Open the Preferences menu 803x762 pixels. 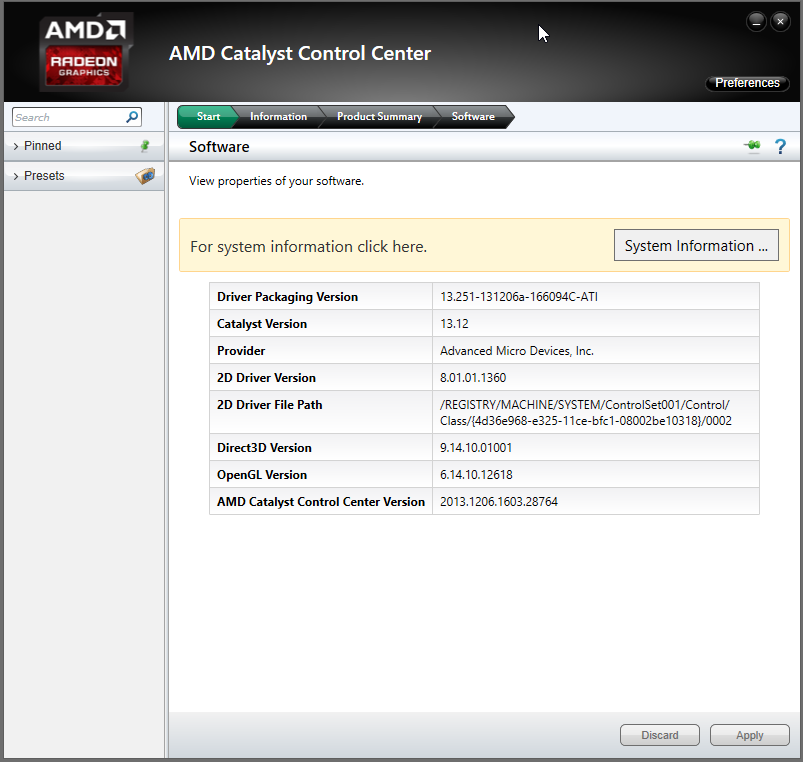(747, 83)
